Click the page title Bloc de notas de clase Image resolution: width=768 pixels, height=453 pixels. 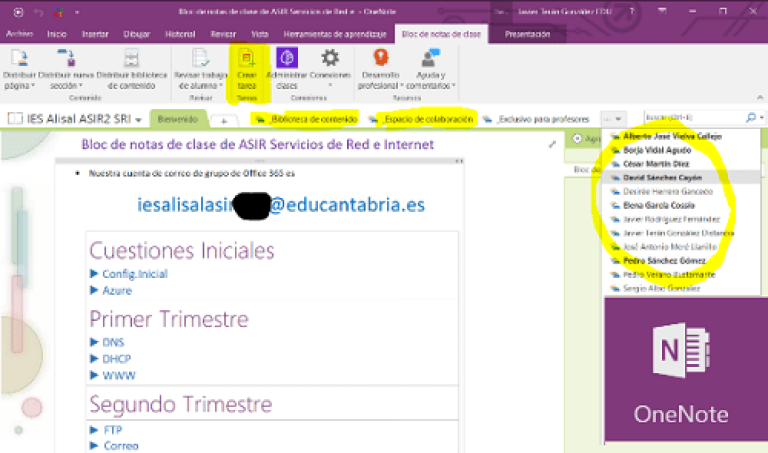coord(258,144)
